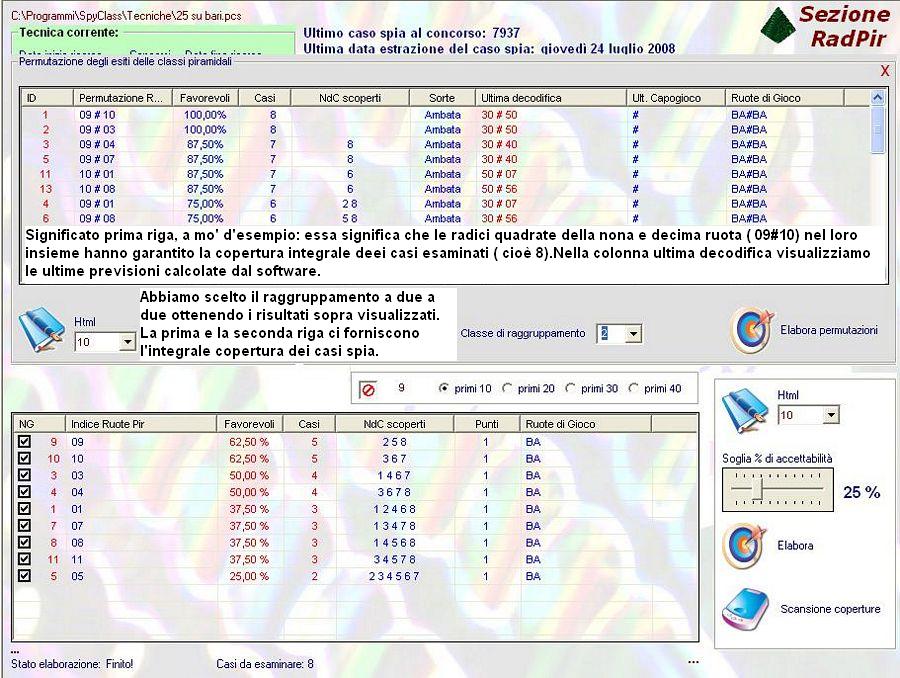
Task: Click the NG column header in lower table
Action: click(x=39, y=424)
